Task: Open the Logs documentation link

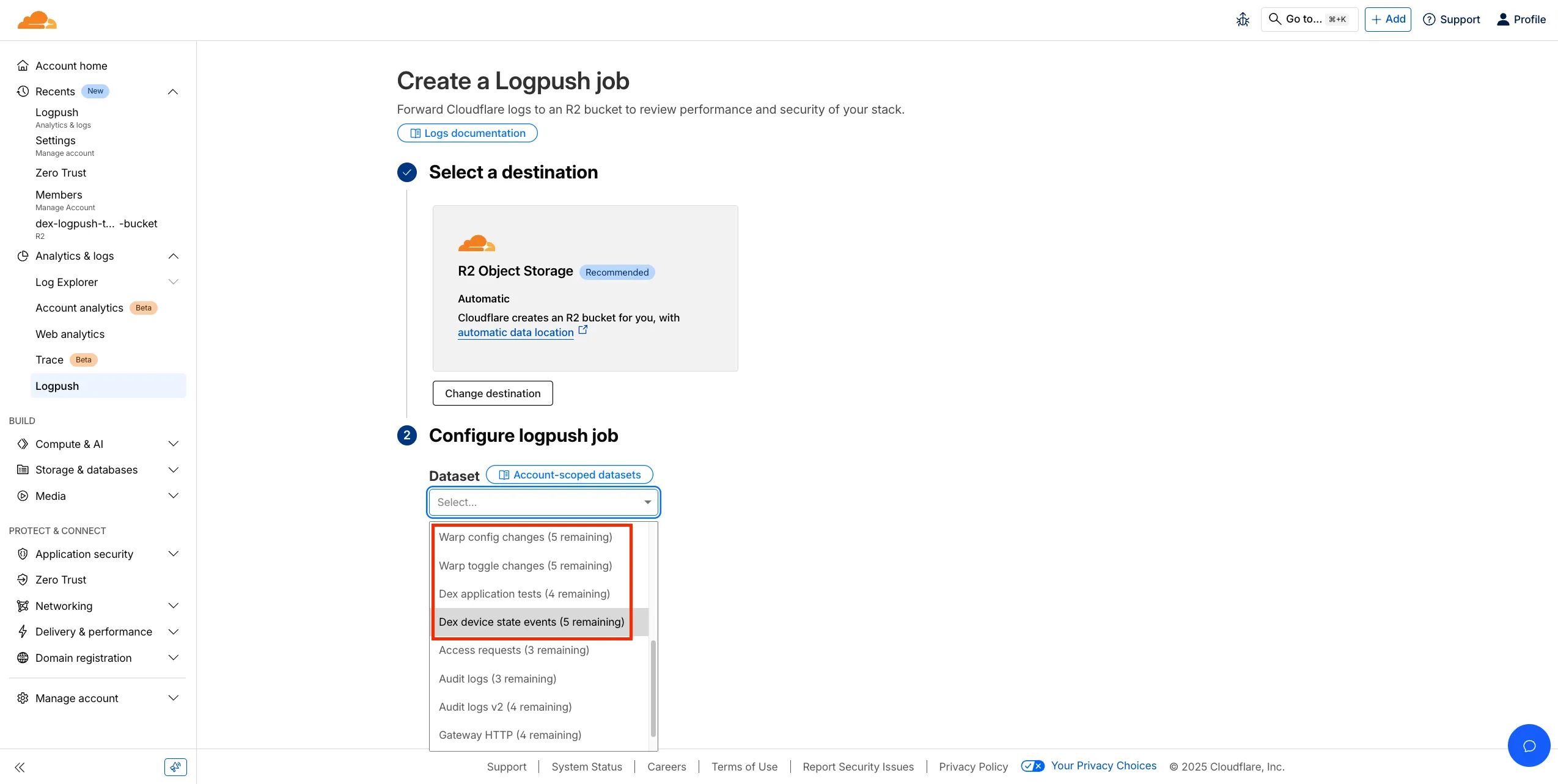Action: click(x=467, y=133)
